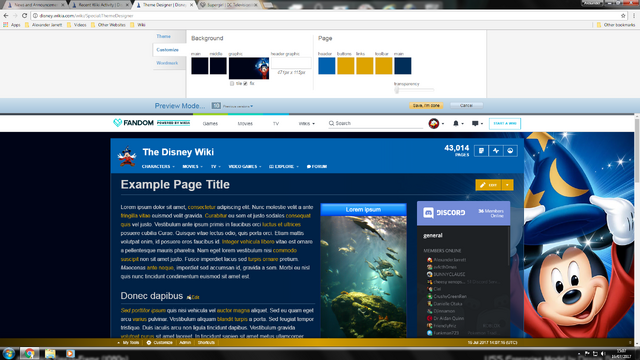Click the admin dashboard icon in wiki header

tap(510, 151)
